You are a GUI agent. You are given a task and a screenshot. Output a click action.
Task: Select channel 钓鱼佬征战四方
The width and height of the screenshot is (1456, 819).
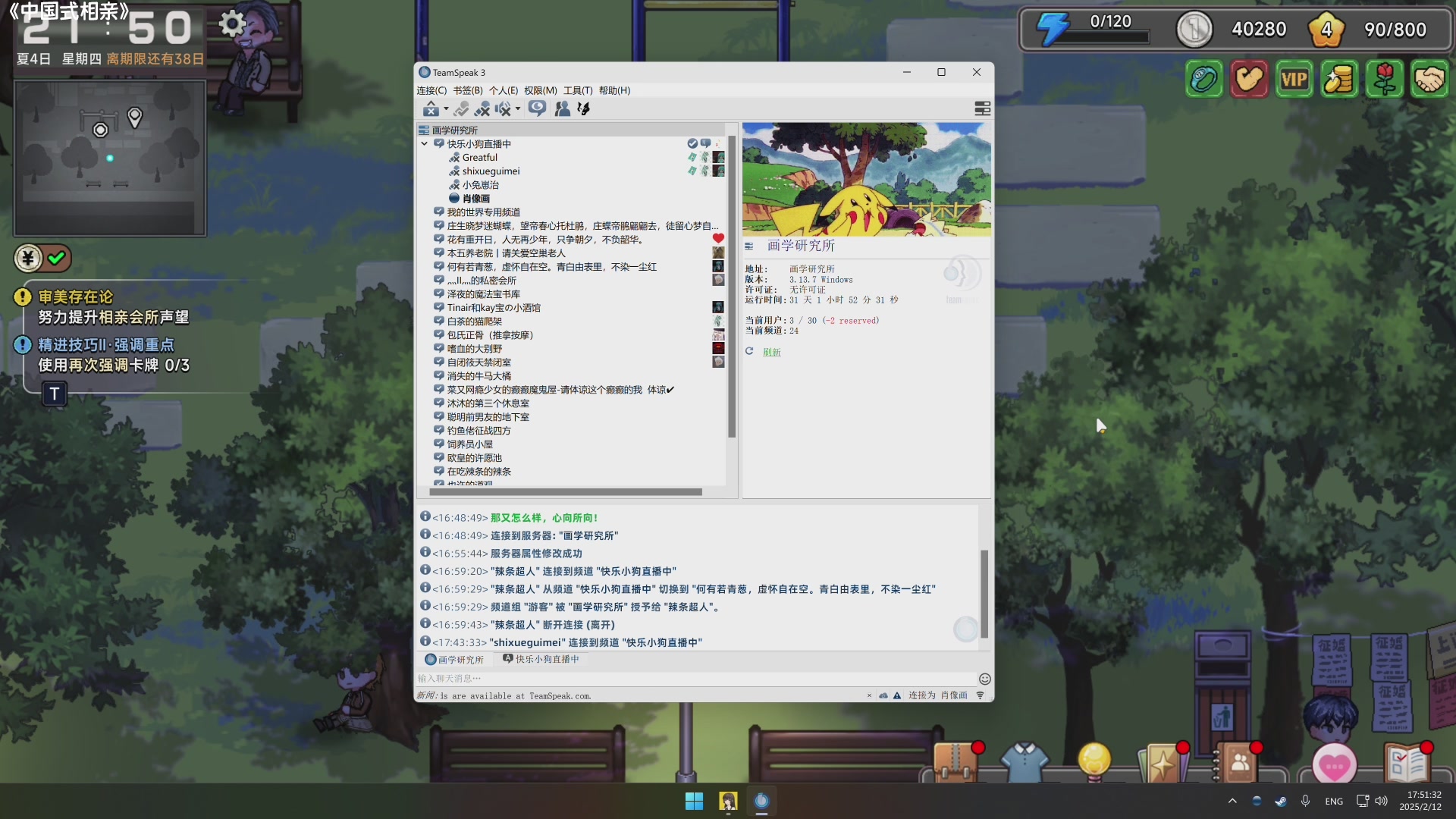pyautogui.click(x=479, y=431)
